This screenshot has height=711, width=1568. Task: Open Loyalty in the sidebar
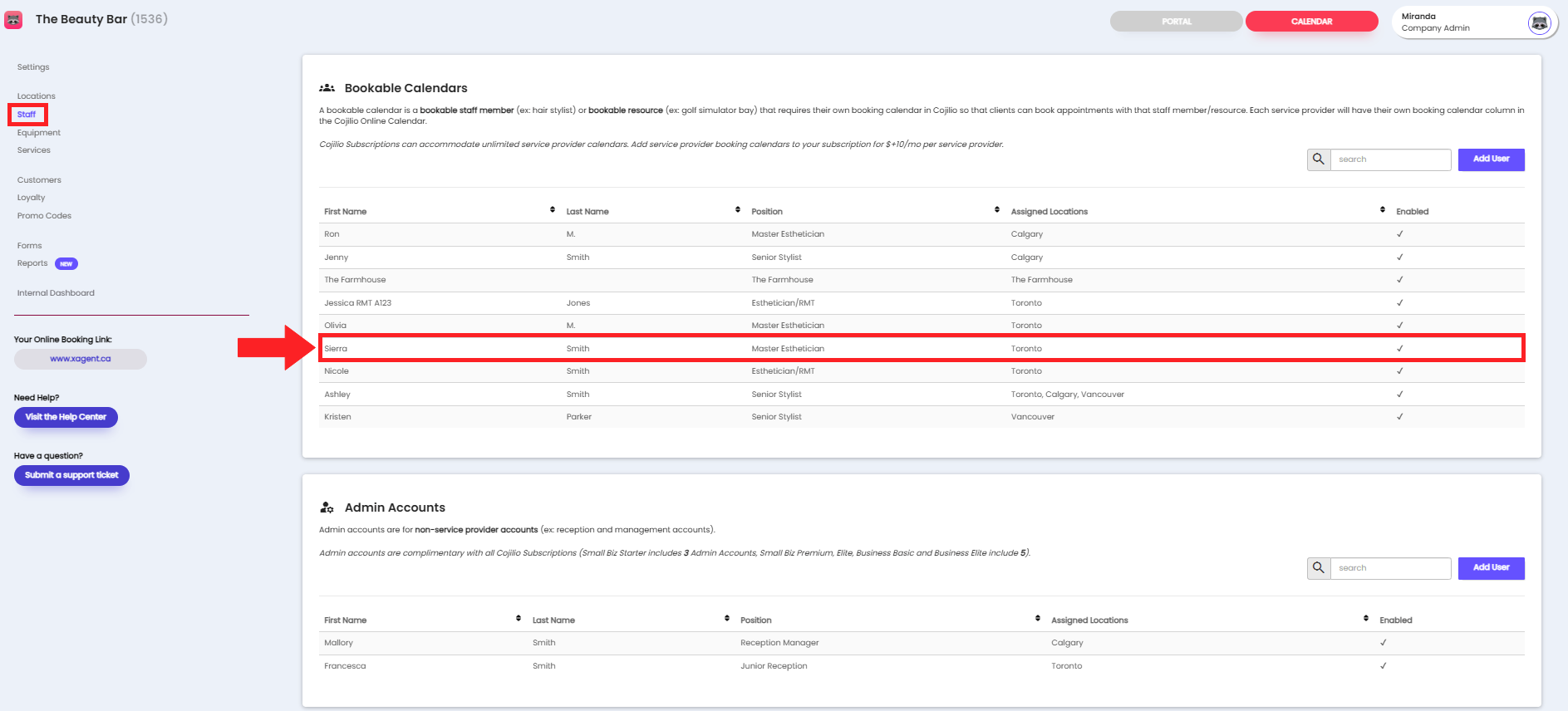[32, 198]
